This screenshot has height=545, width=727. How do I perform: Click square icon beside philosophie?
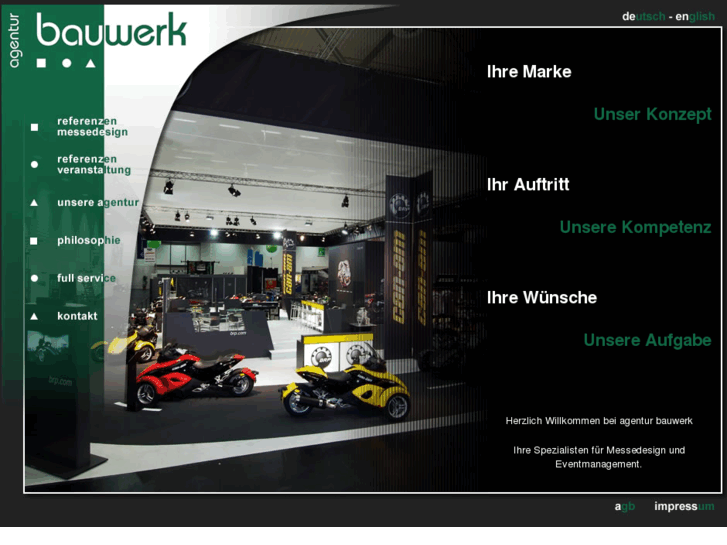34,241
